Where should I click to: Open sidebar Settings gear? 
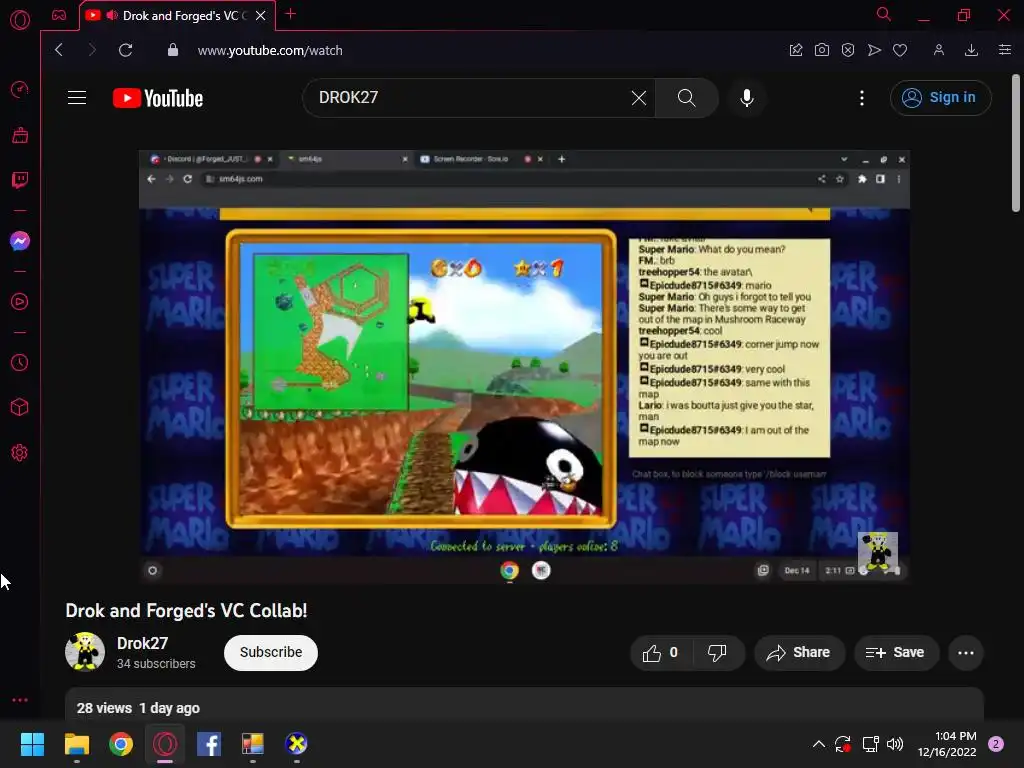pyautogui.click(x=20, y=453)
